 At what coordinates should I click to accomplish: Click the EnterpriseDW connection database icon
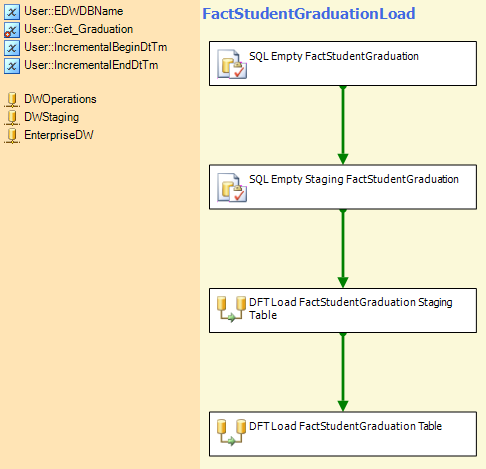12,136
